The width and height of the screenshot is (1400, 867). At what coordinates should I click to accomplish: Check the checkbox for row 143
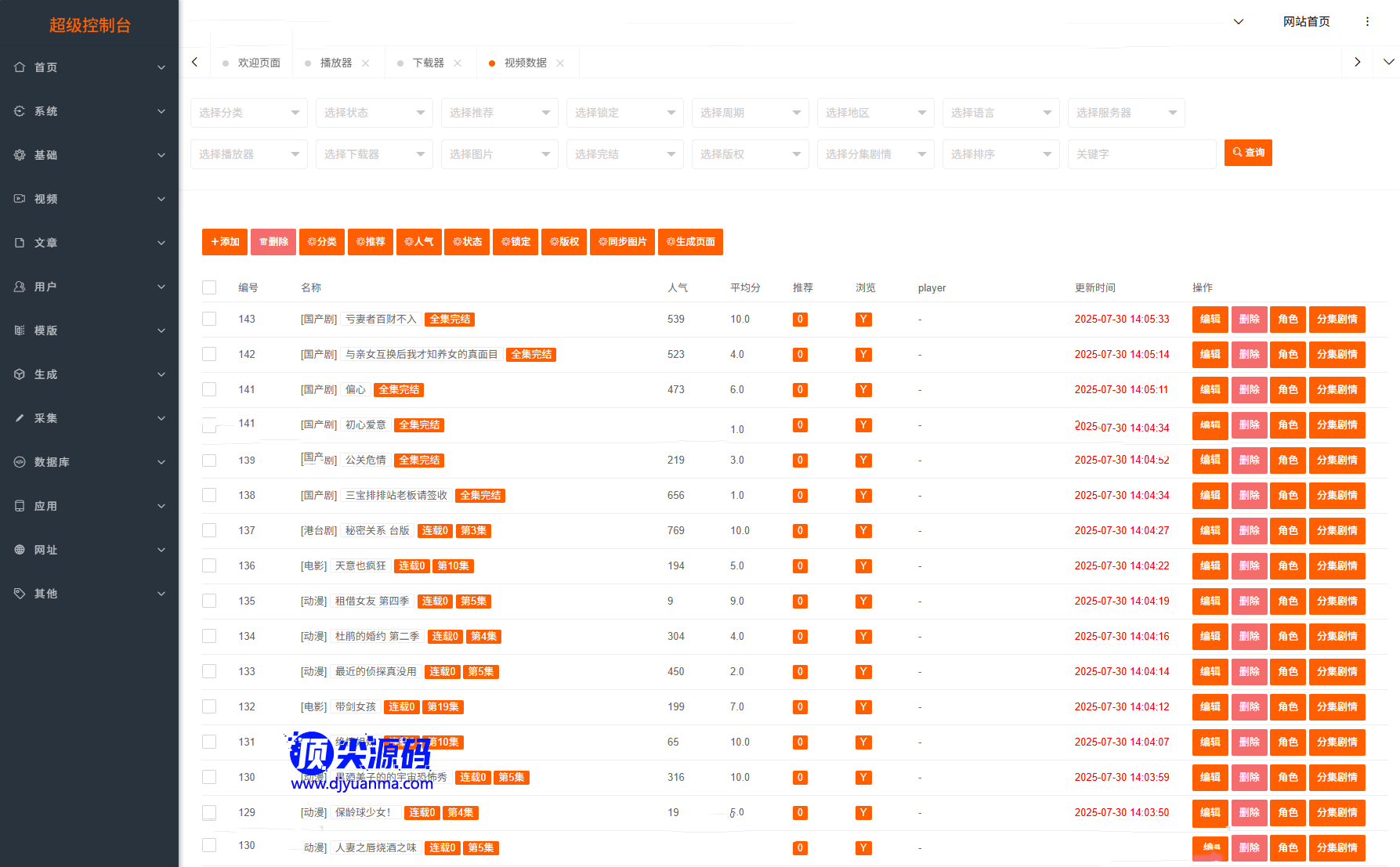point(209,319)
